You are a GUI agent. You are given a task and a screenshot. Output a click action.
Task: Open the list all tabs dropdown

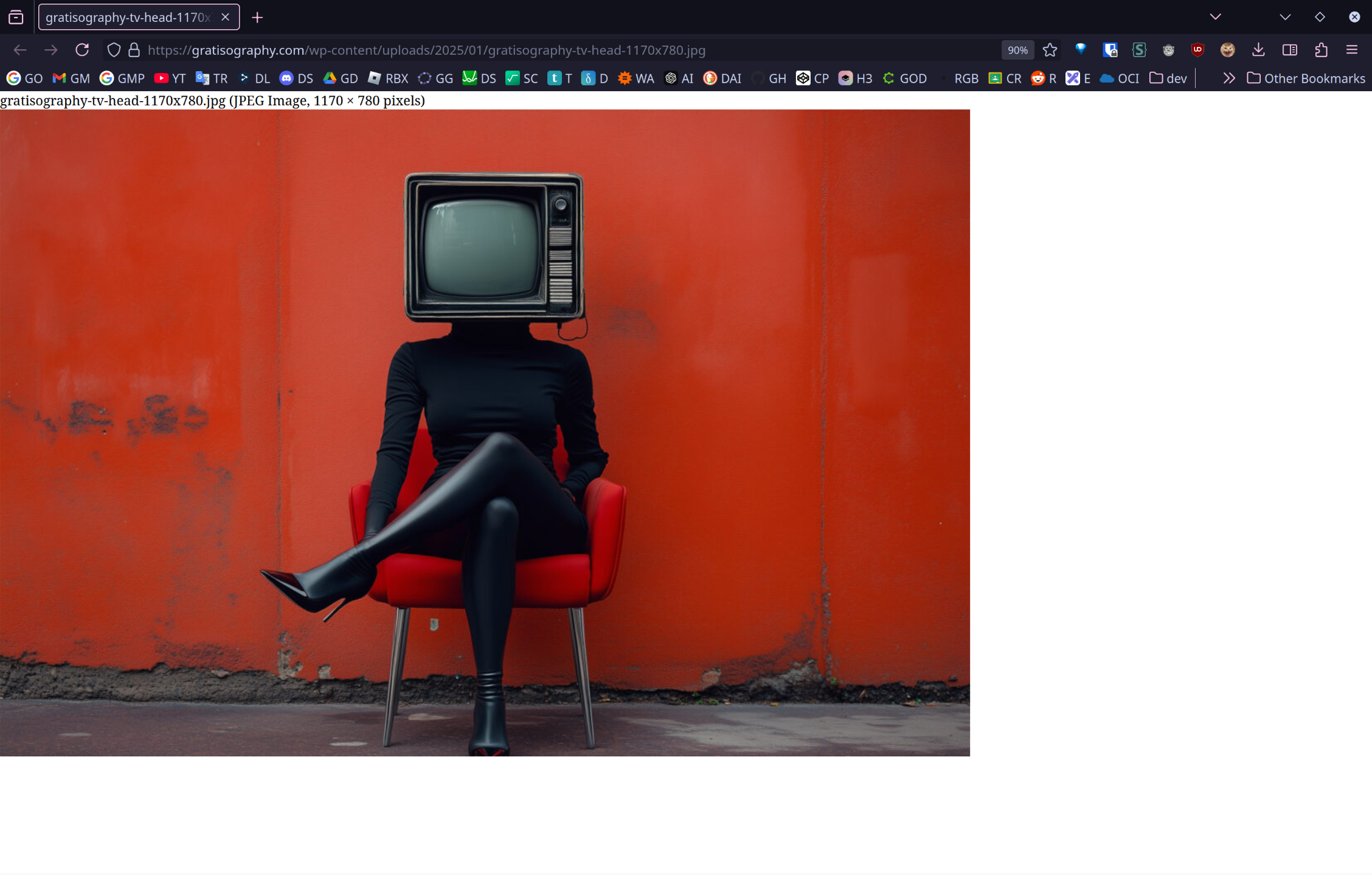(1215, 17)
